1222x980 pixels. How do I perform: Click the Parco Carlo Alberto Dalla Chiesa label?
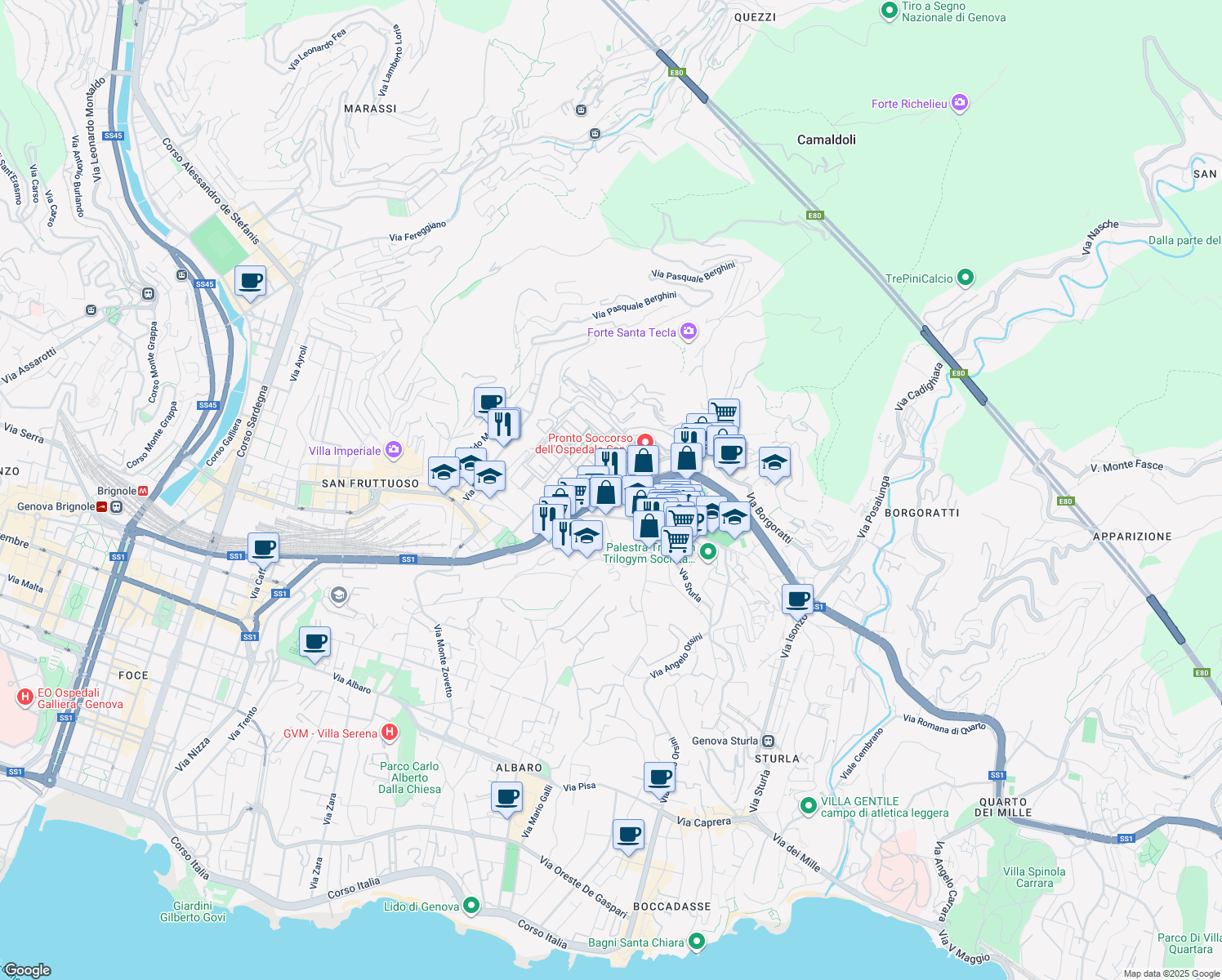409,777
